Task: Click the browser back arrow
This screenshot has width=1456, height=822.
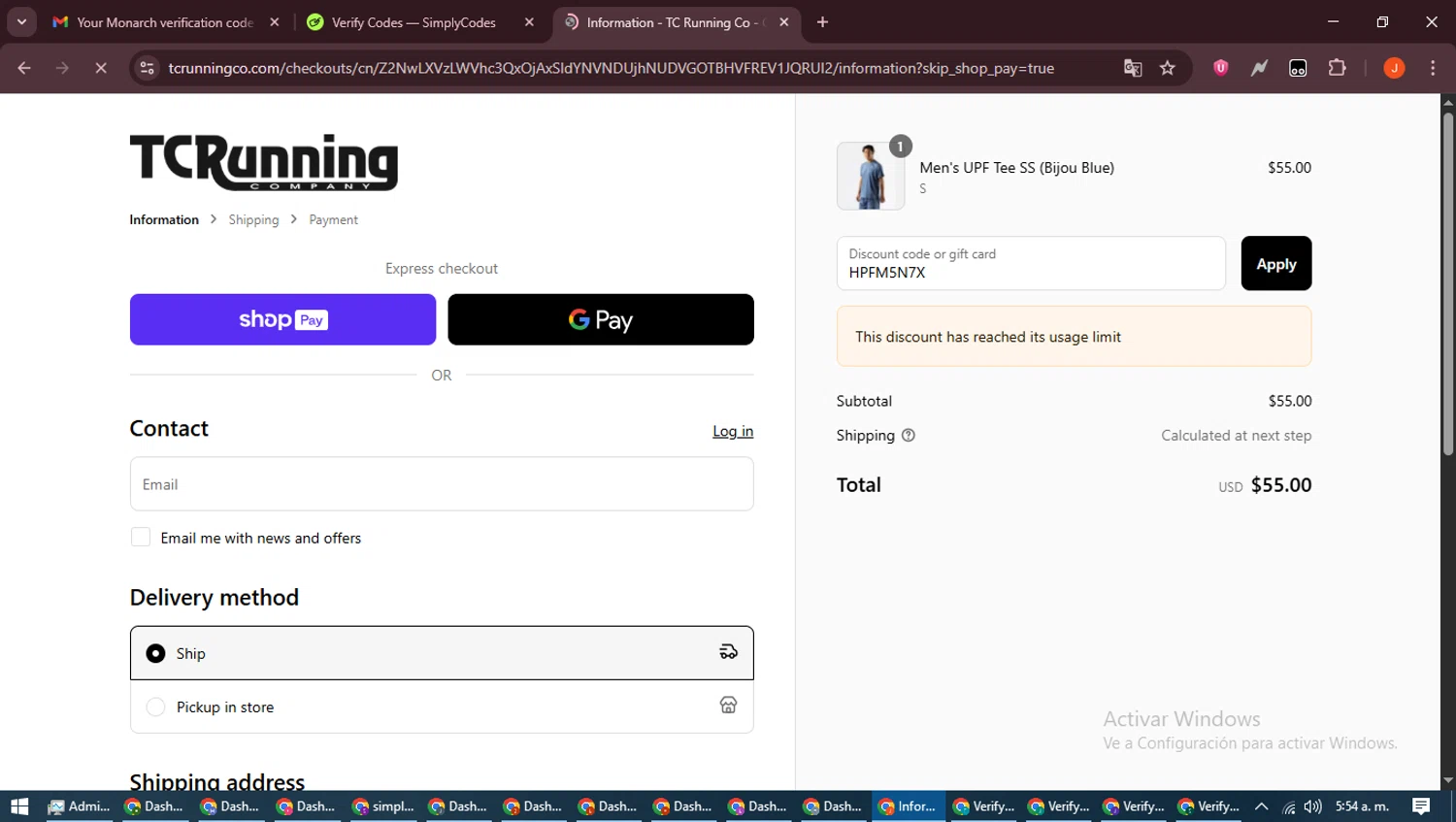Action: [24, 68]
